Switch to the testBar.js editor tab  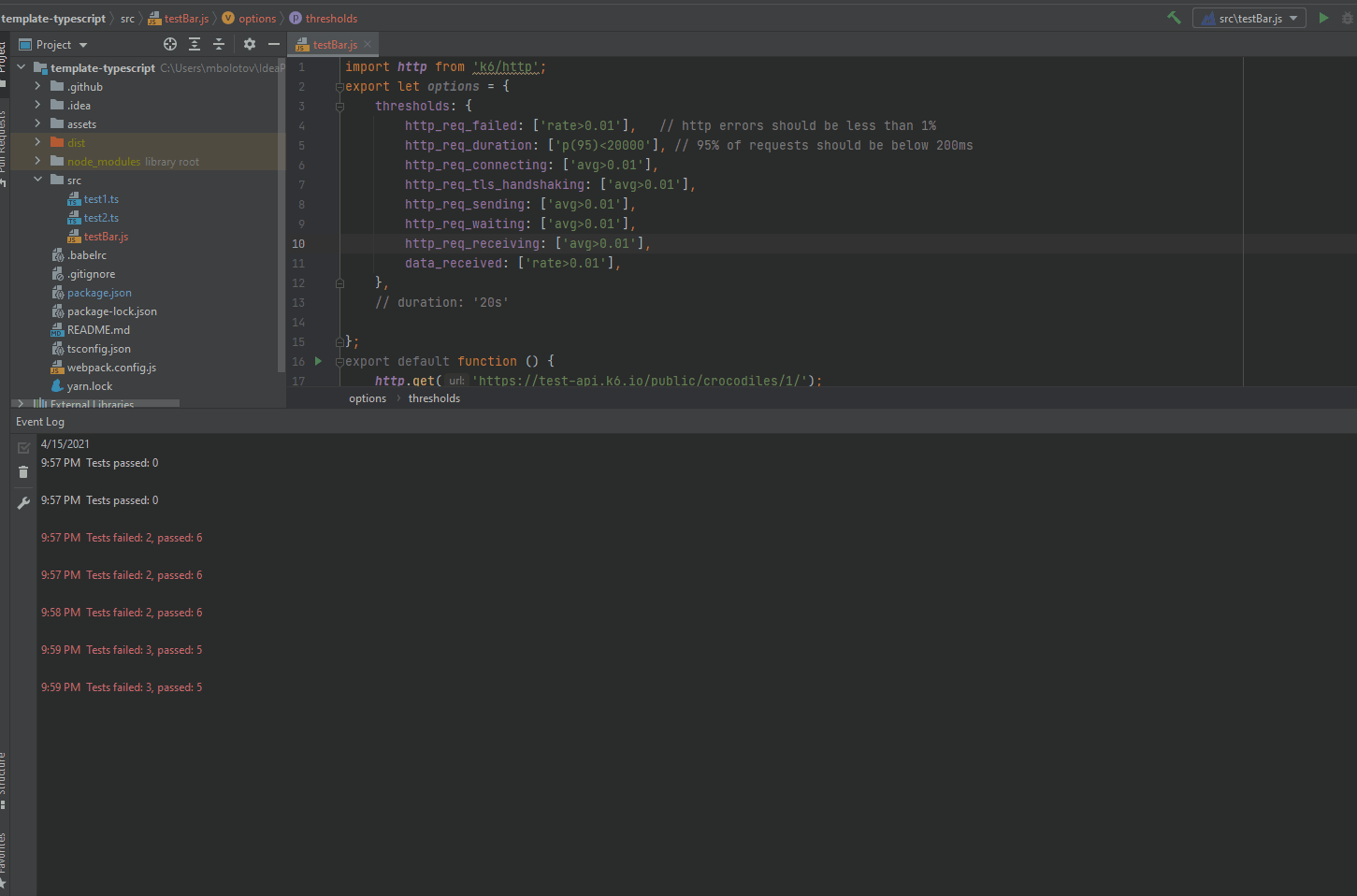click(x=333, y=43)
